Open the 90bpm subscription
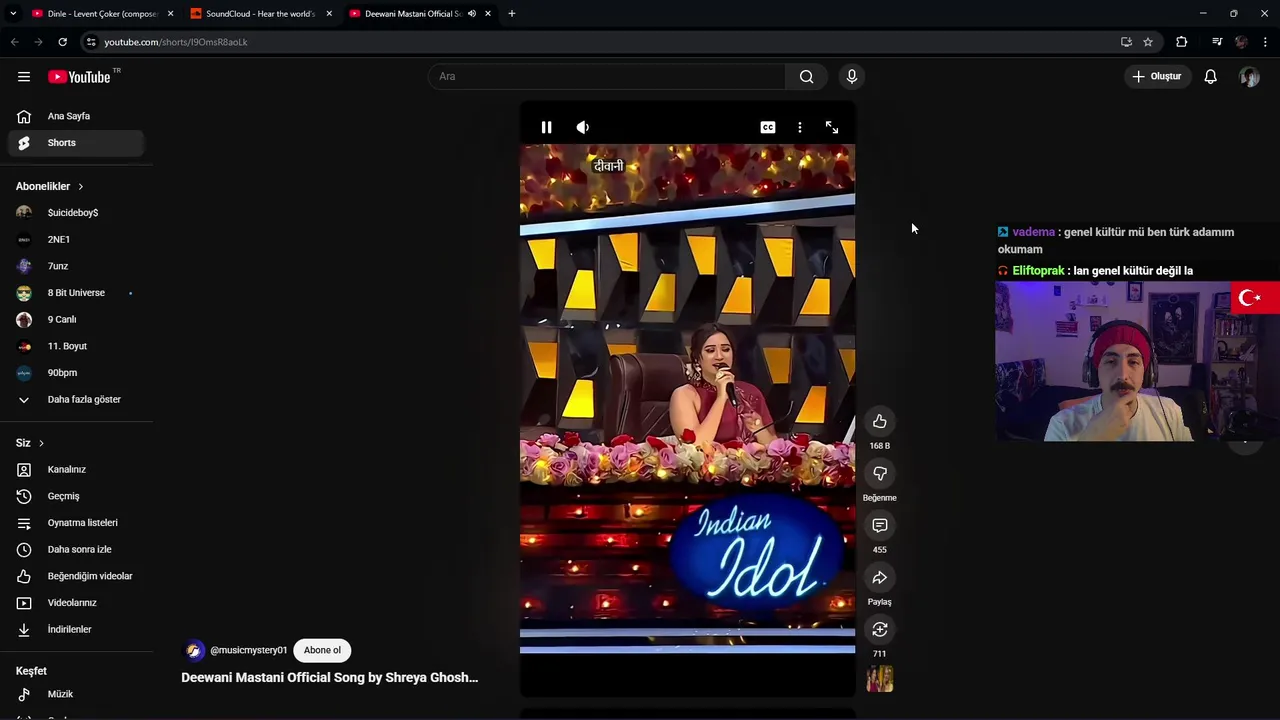Image resolution: width=1280 pixels, height=720 pixels. click(x=77, y=373)
